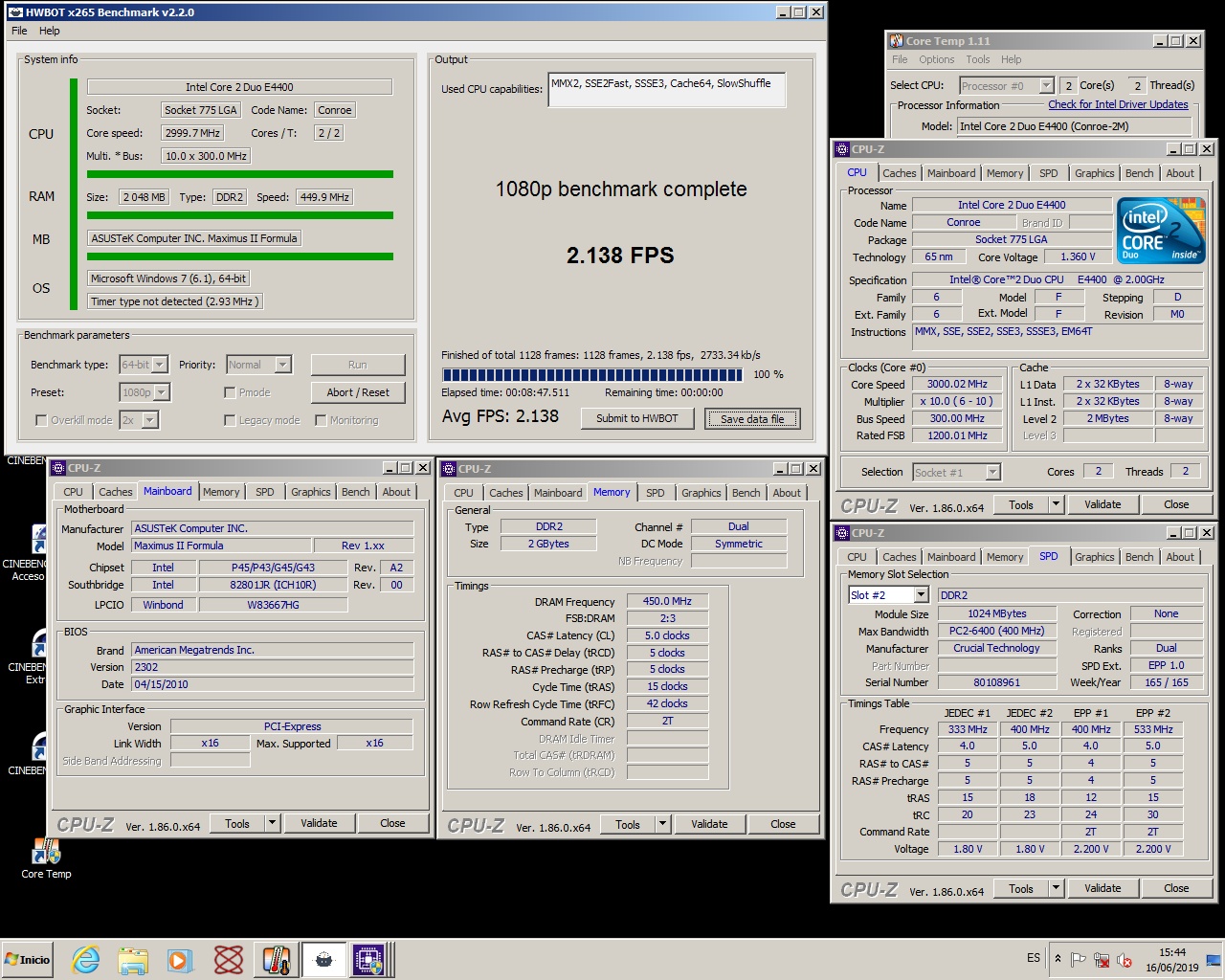Open the Benchmark type 64-bit dropdown
The height and width of the screenshot is (980, 1225).
[144, 365]
